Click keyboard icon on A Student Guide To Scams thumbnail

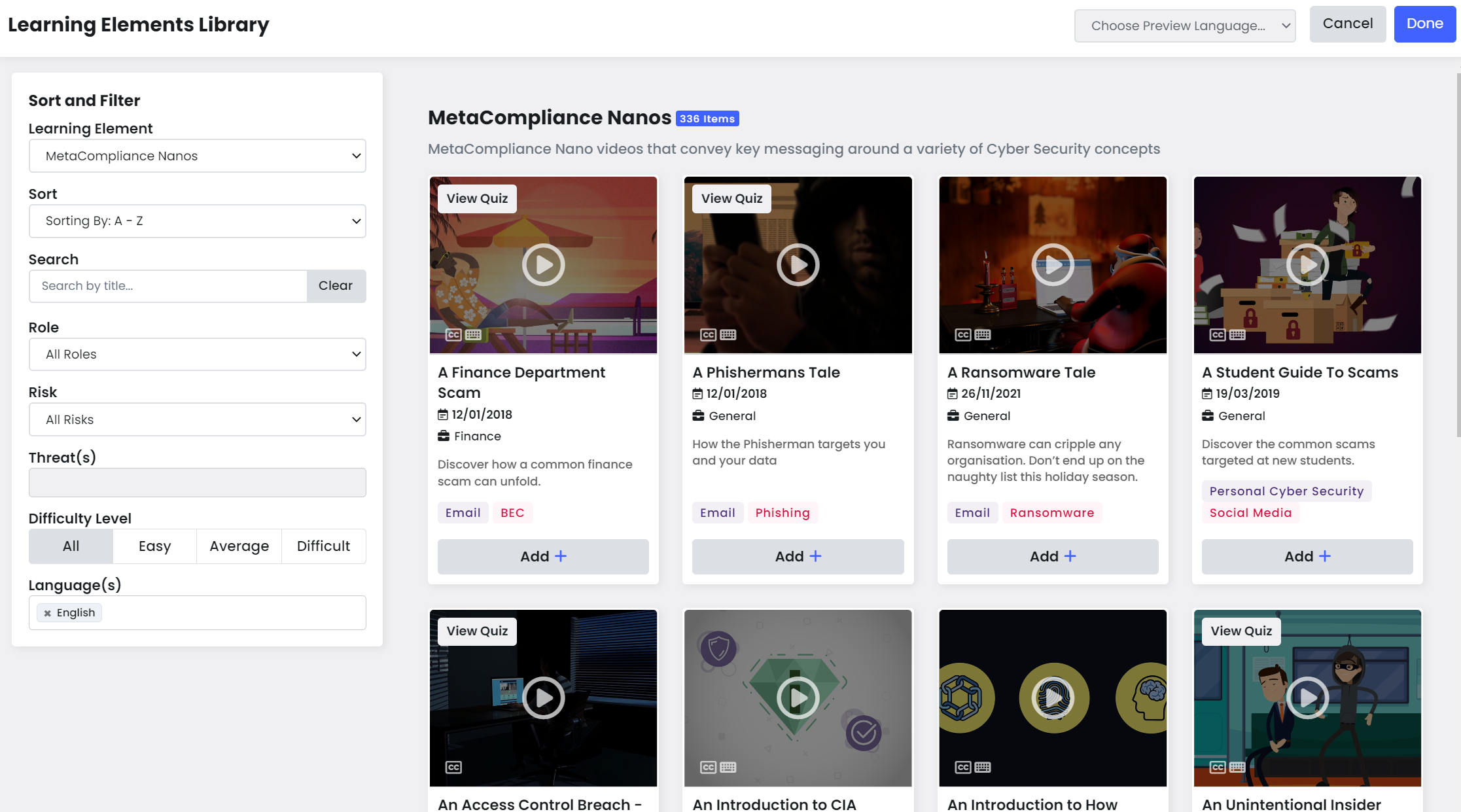[1238, 335]
